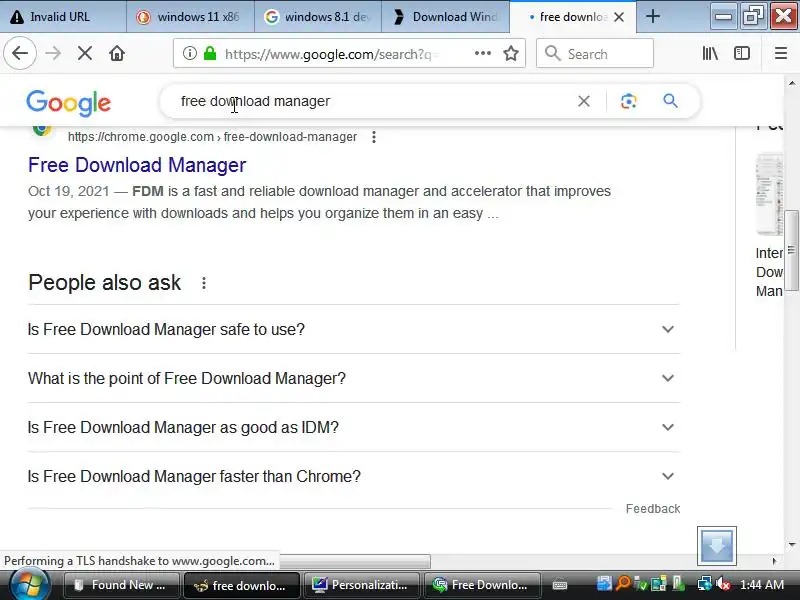Open the Found New taskbar window
800x600 pixels.
click(x=121, y=585)
